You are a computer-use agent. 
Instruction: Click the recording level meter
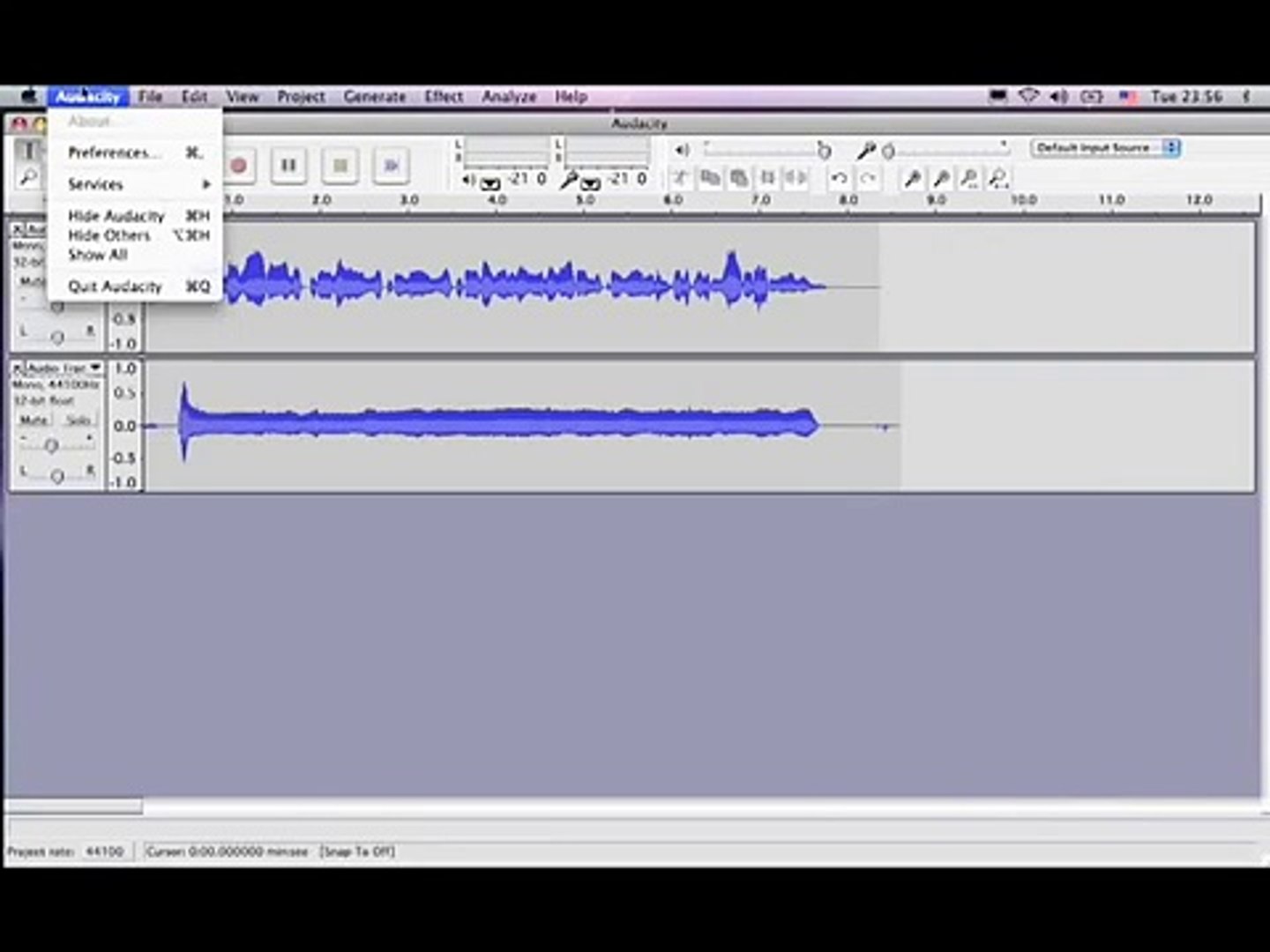point(607,154)
